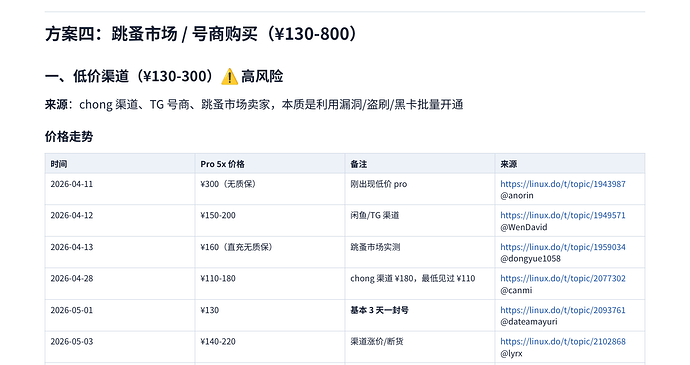Open the linux.do topic 1959034 link
Screen dimensions: 690x365
562,247
